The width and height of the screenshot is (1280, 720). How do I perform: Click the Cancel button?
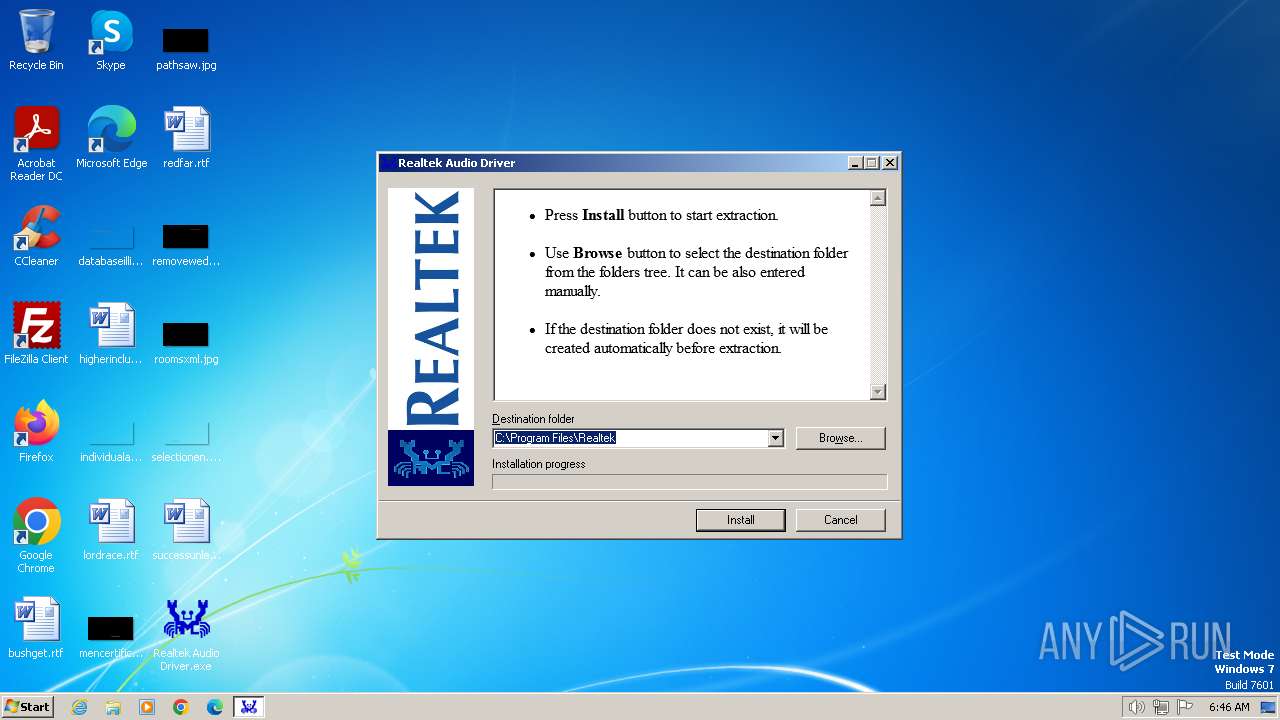click(840, 520)
